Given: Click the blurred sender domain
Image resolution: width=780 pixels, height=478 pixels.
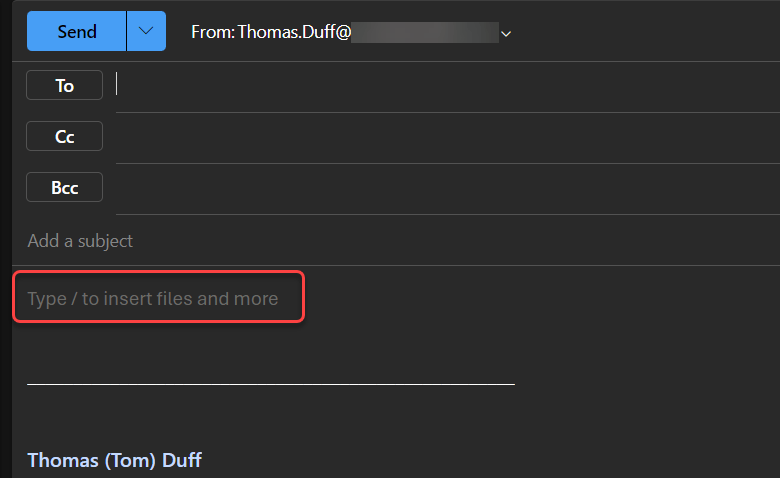Looking at the screenshot, I should coord(425,32).
